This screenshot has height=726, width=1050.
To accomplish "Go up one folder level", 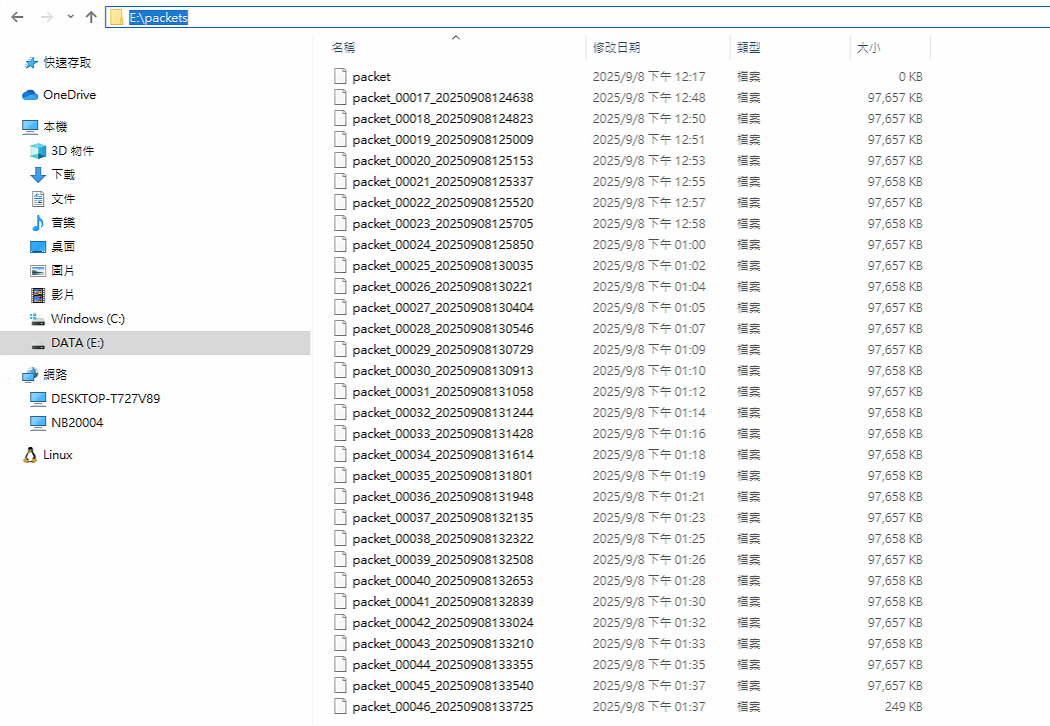I will tap(91, 17).
